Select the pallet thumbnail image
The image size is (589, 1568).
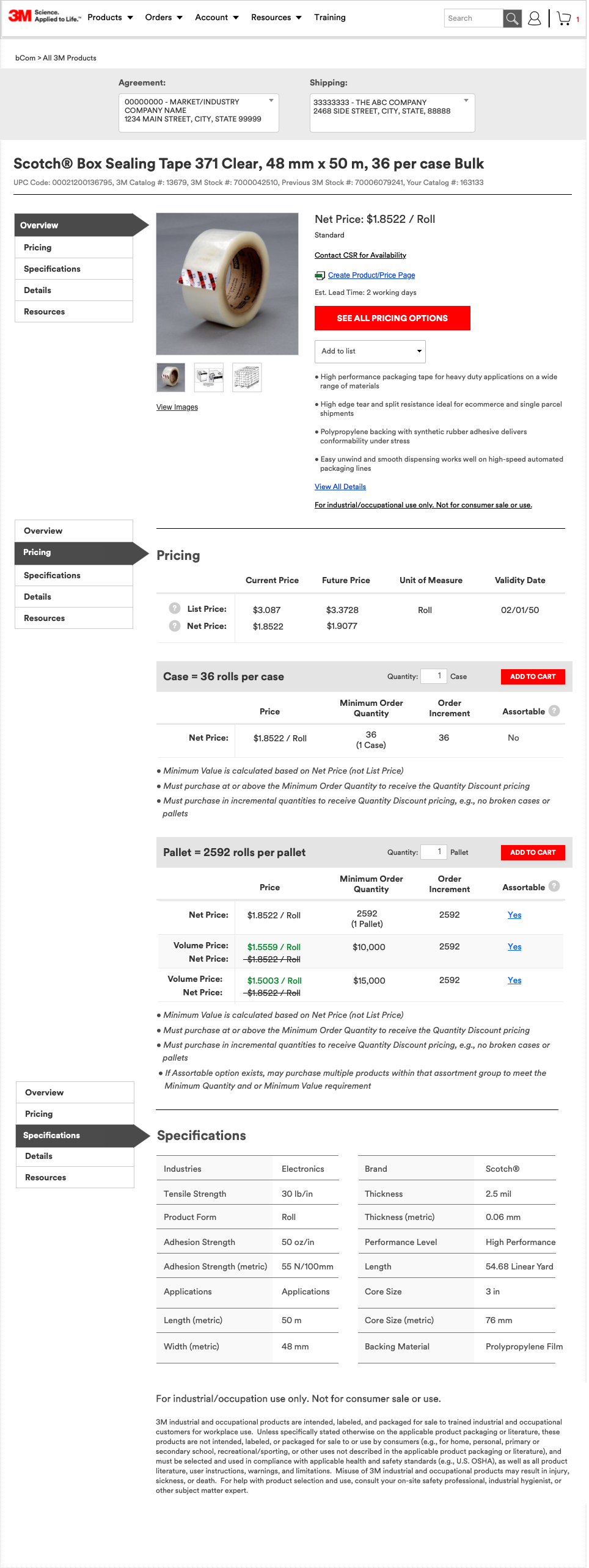tap(247, 377)
